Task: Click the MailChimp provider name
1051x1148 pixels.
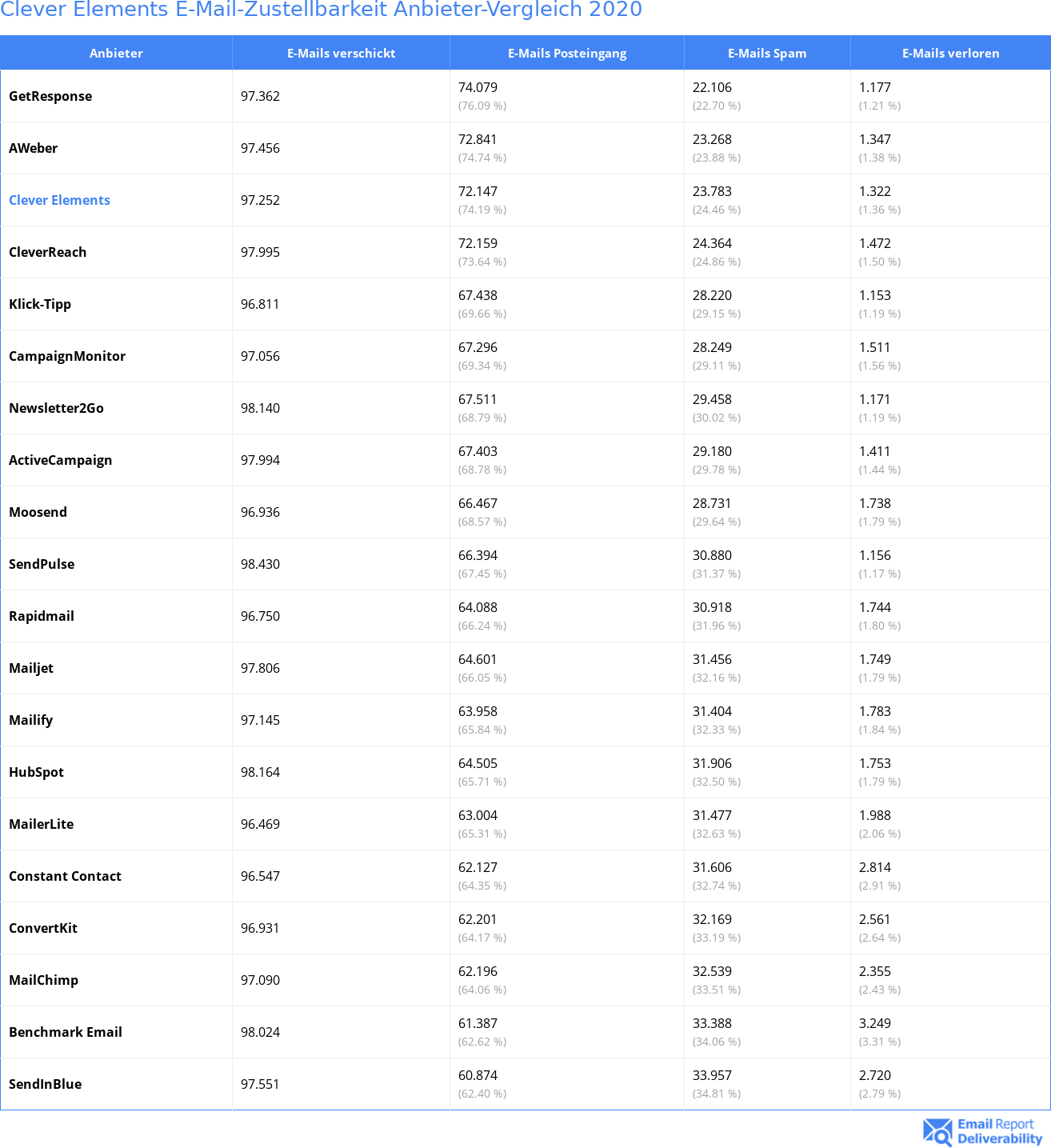Action: coord(43,980)
